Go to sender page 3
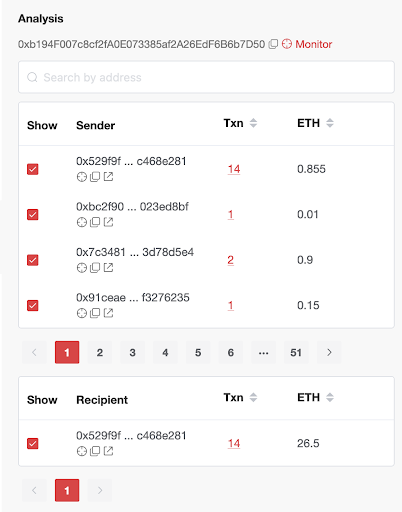The width and height of the screenshot is (402, 512). point(132,352)
